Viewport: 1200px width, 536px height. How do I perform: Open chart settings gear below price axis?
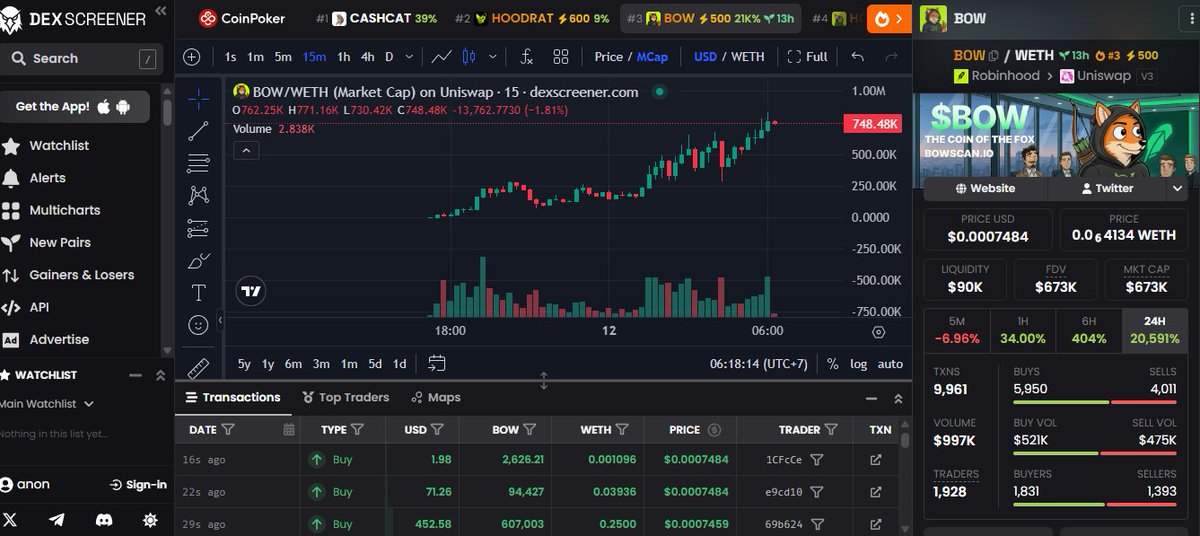pyautogui.click(x=878, y=332)
